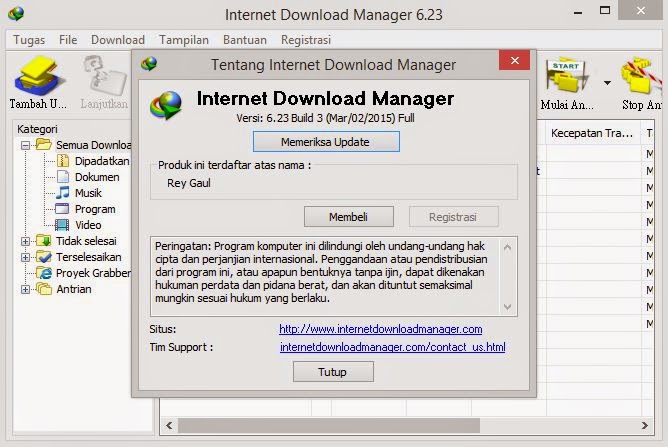This screenshot has height=447, width=668.
Task: Select the Terselesaikan checkmark folder icon
Action: pos(43,257)
